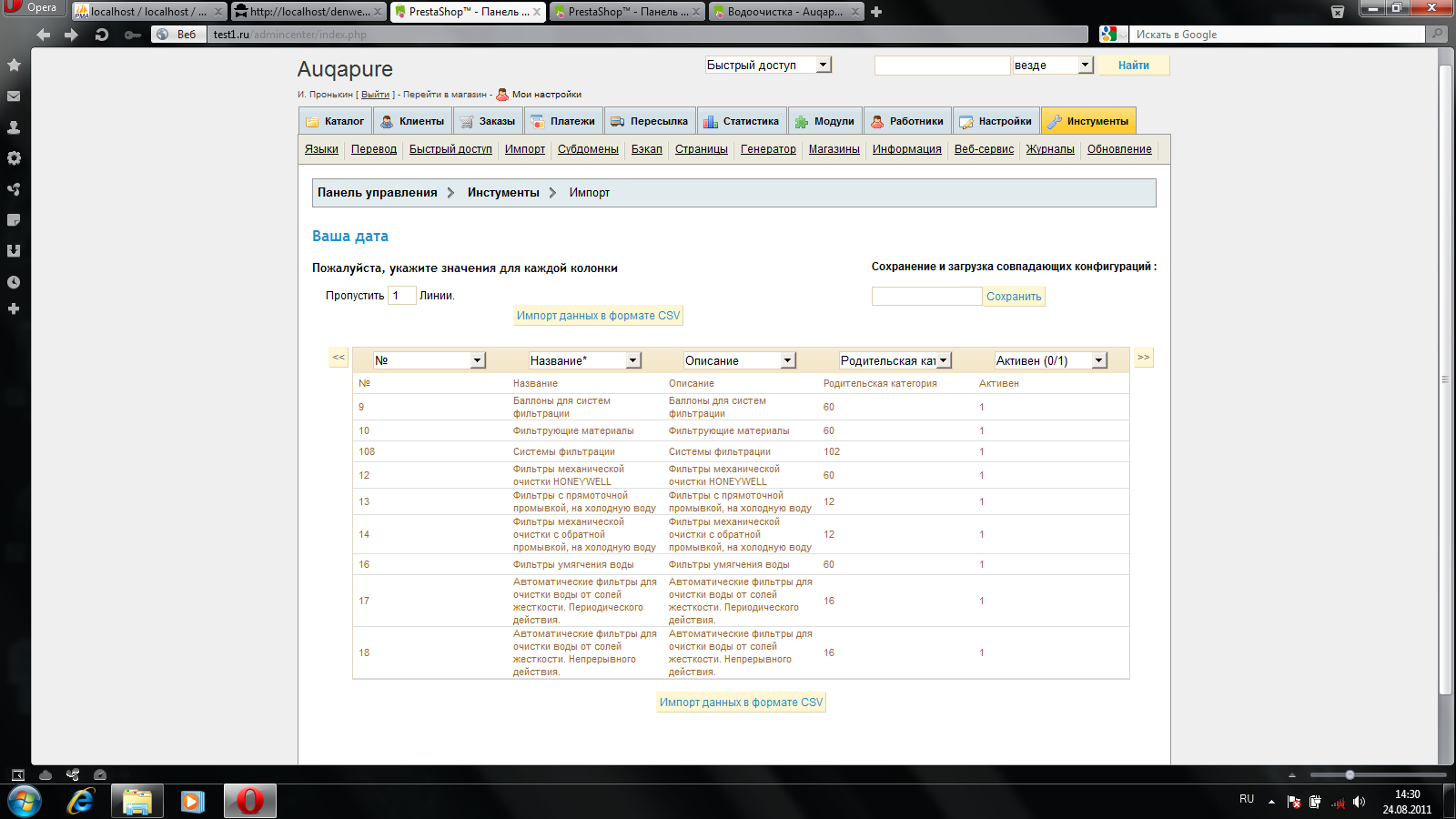Image resolution: width=1456 pixels, height=819 pixels.
Task: Switch to the Водоочистка - Auqapure browser tab
Action: pyautogui.click(x=786, y=12)
